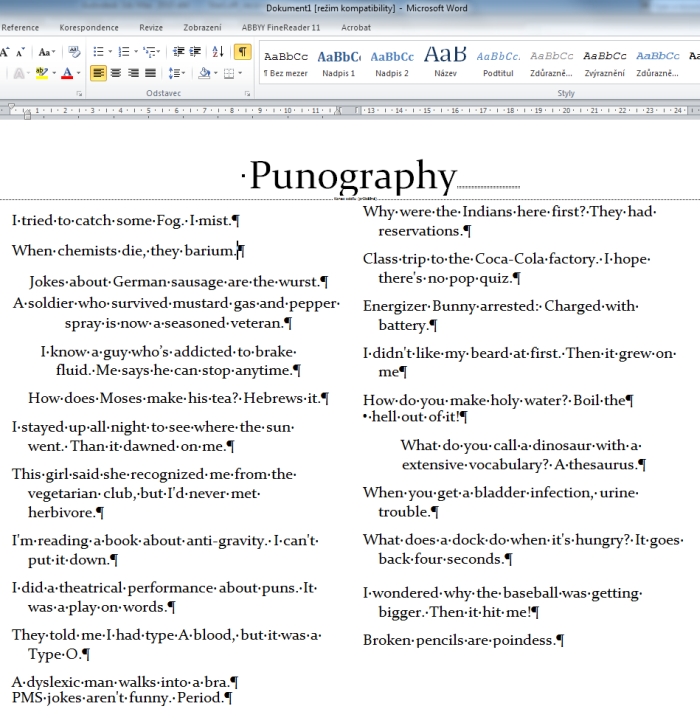Click the red font color icon
Image resolution: width=700 pixels, height=723 pixels.
[x=67, y=73]
